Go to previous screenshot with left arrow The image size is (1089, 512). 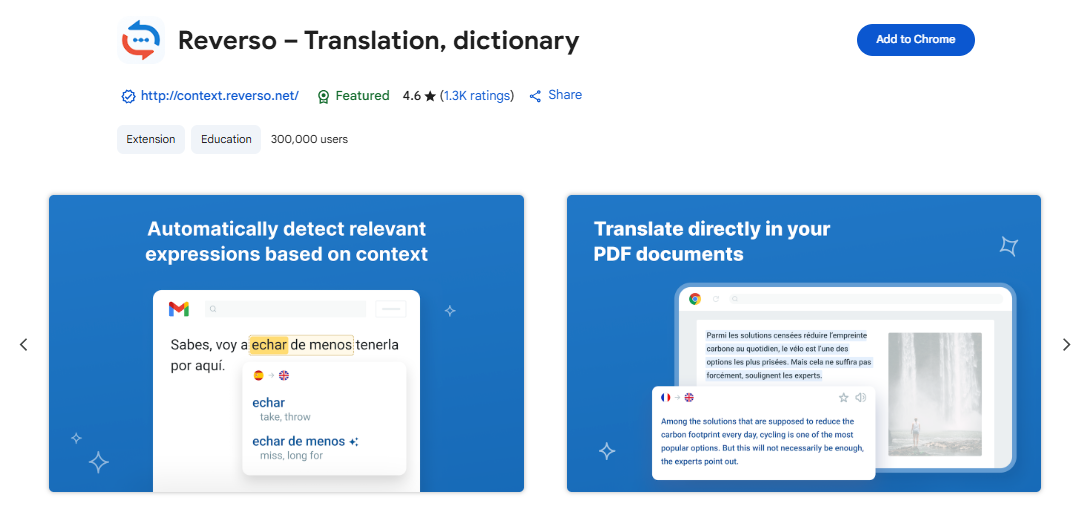pos(24,344)
